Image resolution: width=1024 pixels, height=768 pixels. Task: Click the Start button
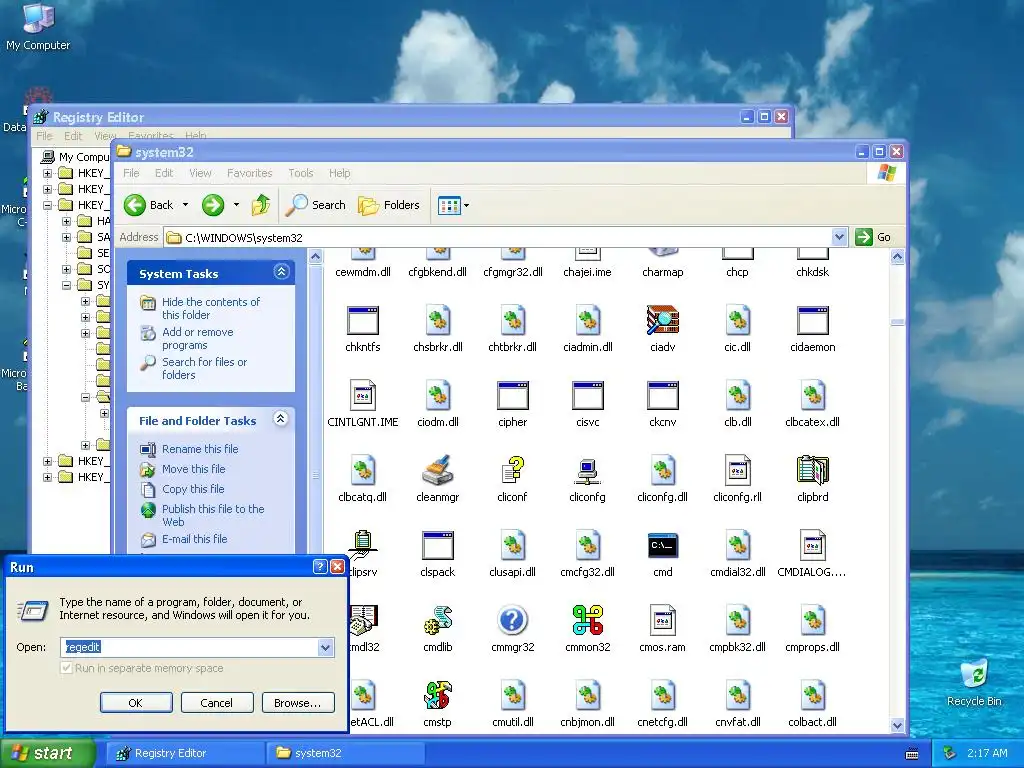click(47, 753)
